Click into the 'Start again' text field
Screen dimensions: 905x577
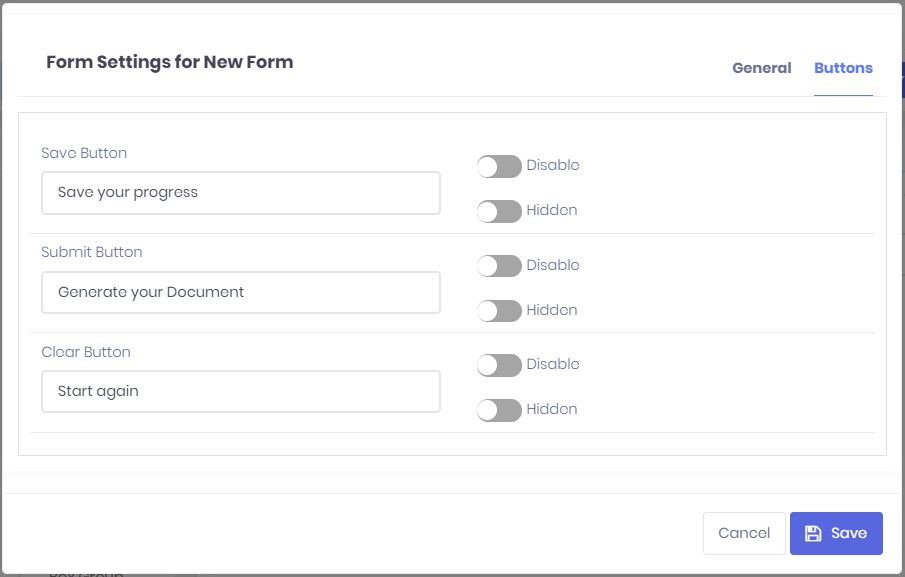point(240,391)
